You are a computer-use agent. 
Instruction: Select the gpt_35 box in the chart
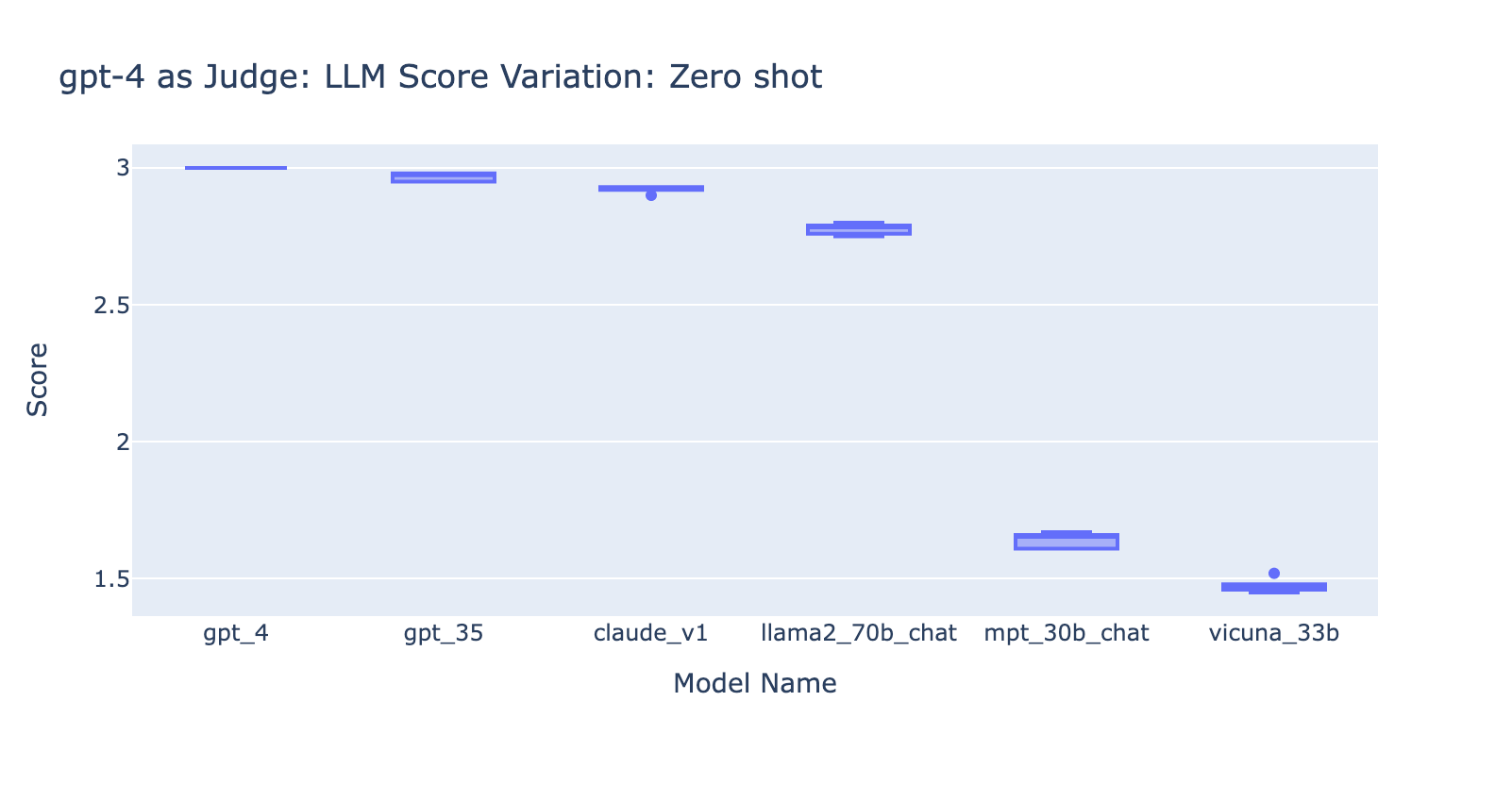tap(444, 177)
